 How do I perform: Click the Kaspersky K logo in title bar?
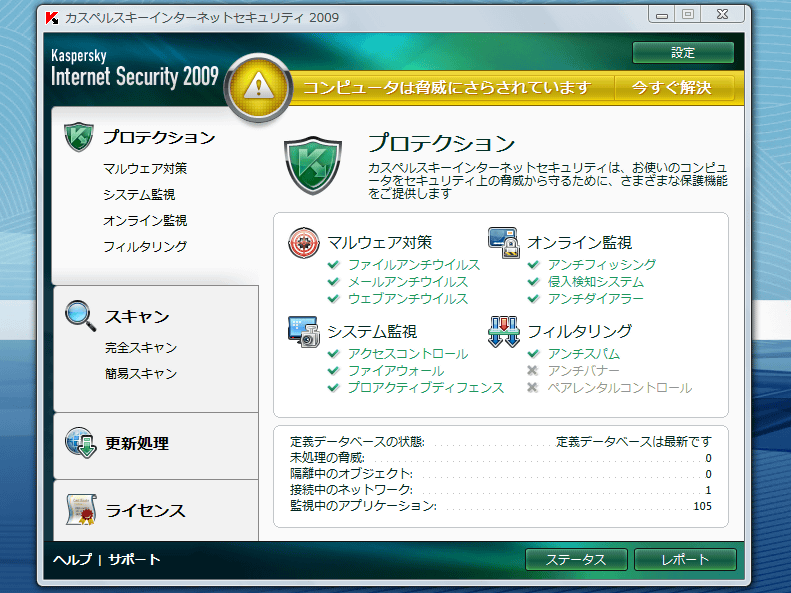(52, 18)
